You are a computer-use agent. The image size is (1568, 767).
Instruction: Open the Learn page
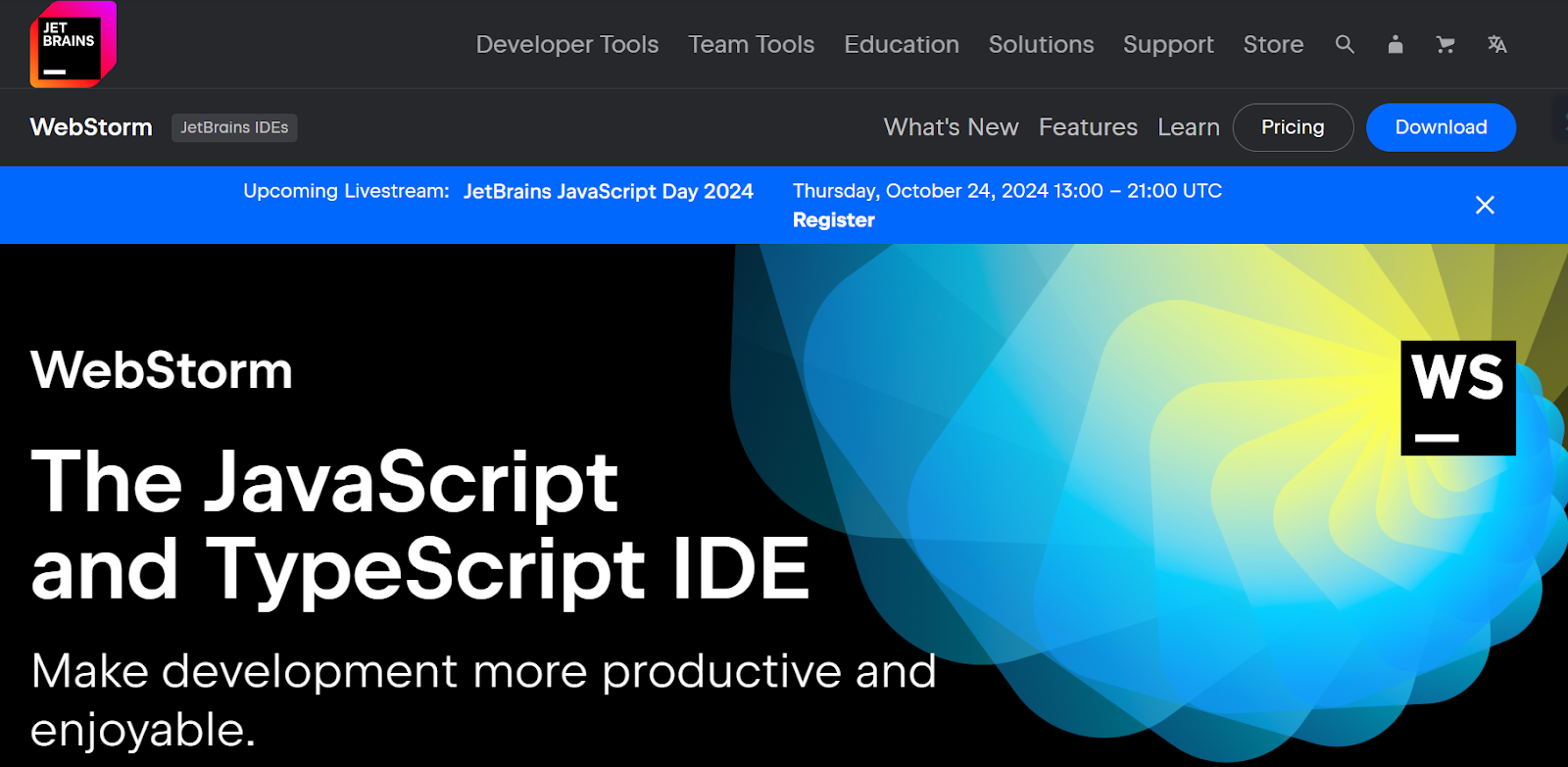coord(1189,127)
